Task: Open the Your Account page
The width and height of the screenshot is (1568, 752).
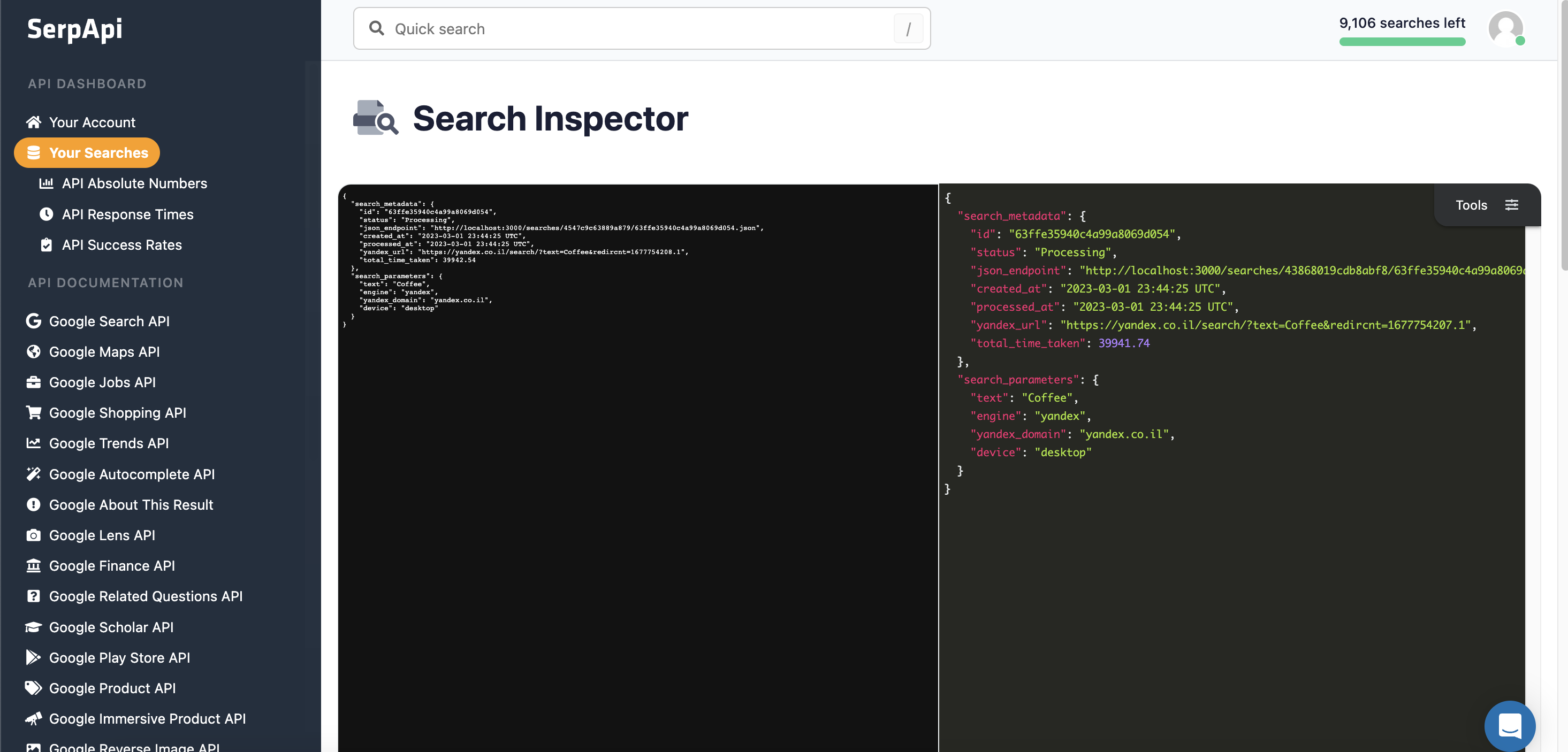Action: pyautogui.click(x=92, y=122)
